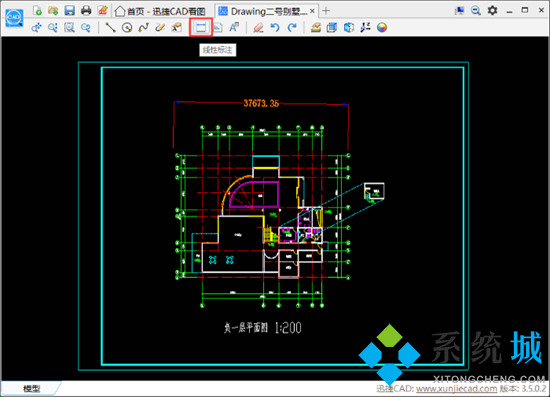Activate the pan move view tool
This screenshot has width=550, height=397.
(36, 27)
